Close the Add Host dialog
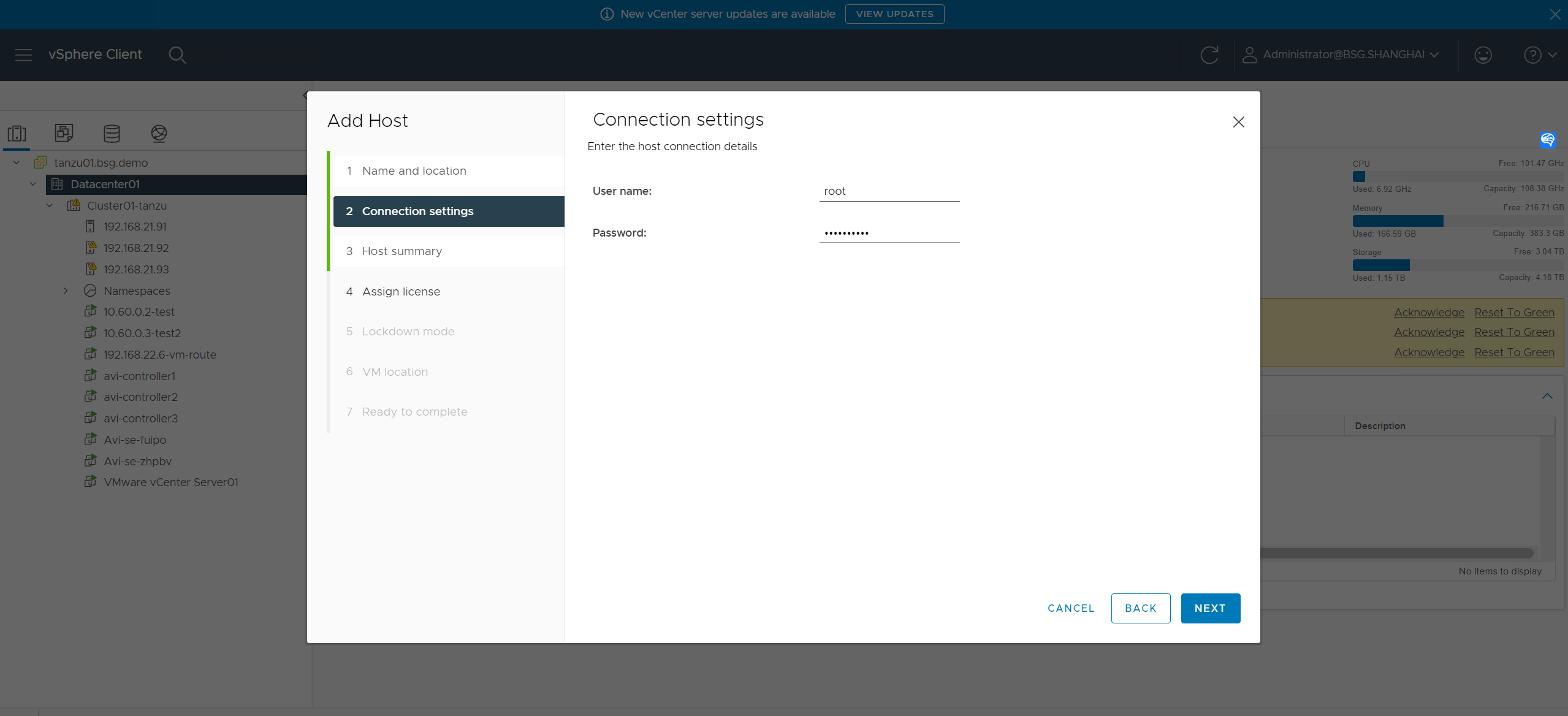The image size is (1568, 716). 1238,122
